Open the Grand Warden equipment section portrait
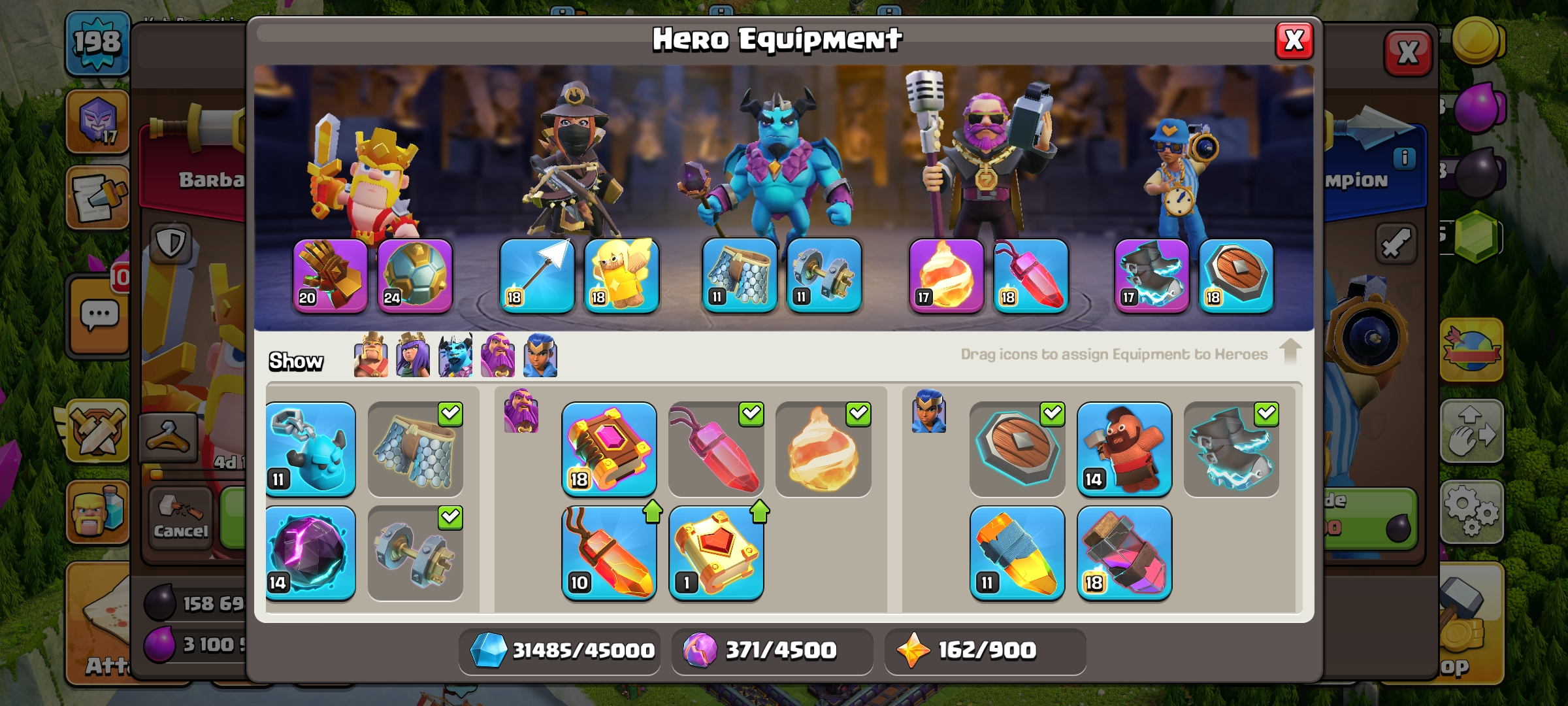The width and height of the screenshot is (1568, 706). click(x=521, y=411)
